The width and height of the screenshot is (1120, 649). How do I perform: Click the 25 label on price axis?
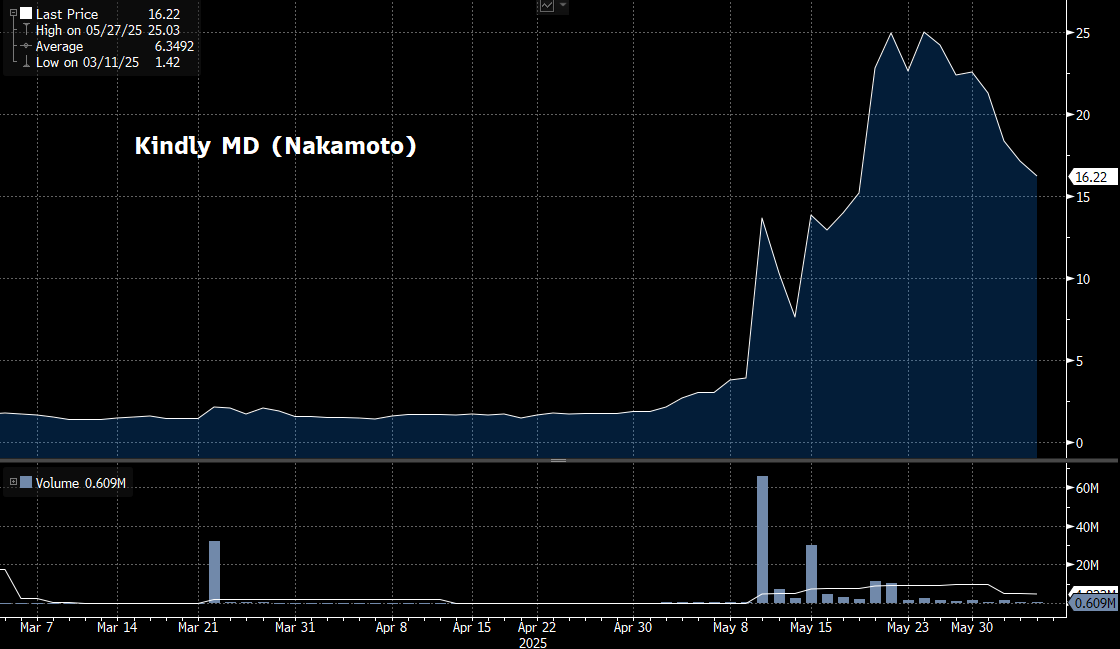[1083, 33]
